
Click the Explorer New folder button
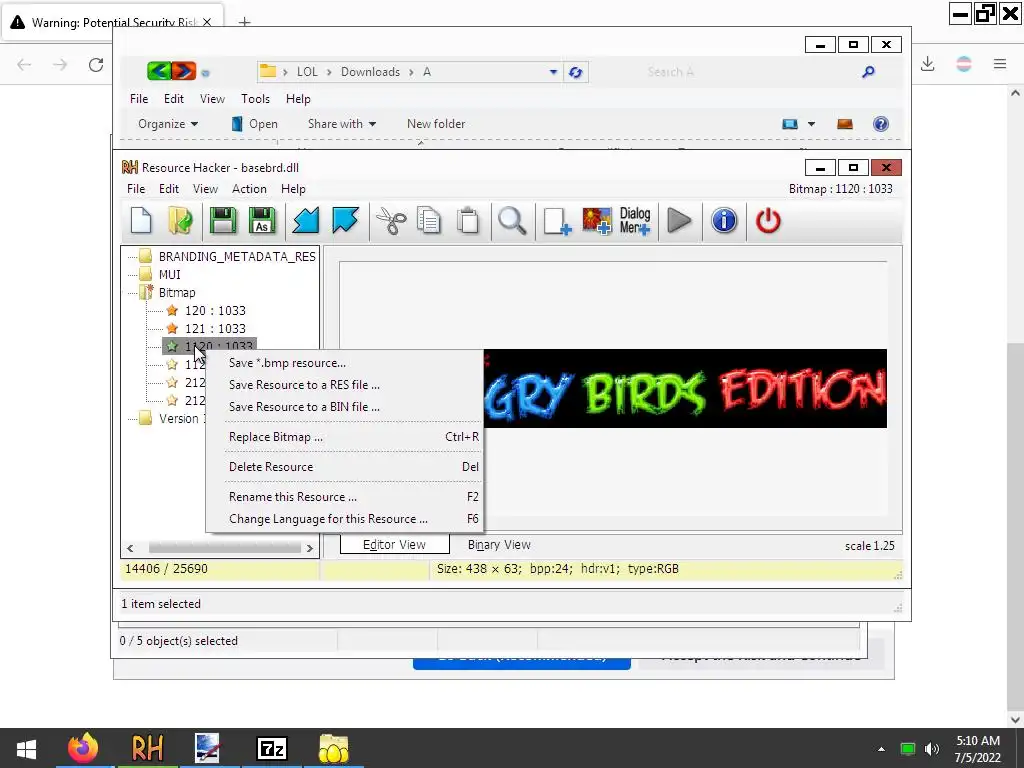click(436, 124)
